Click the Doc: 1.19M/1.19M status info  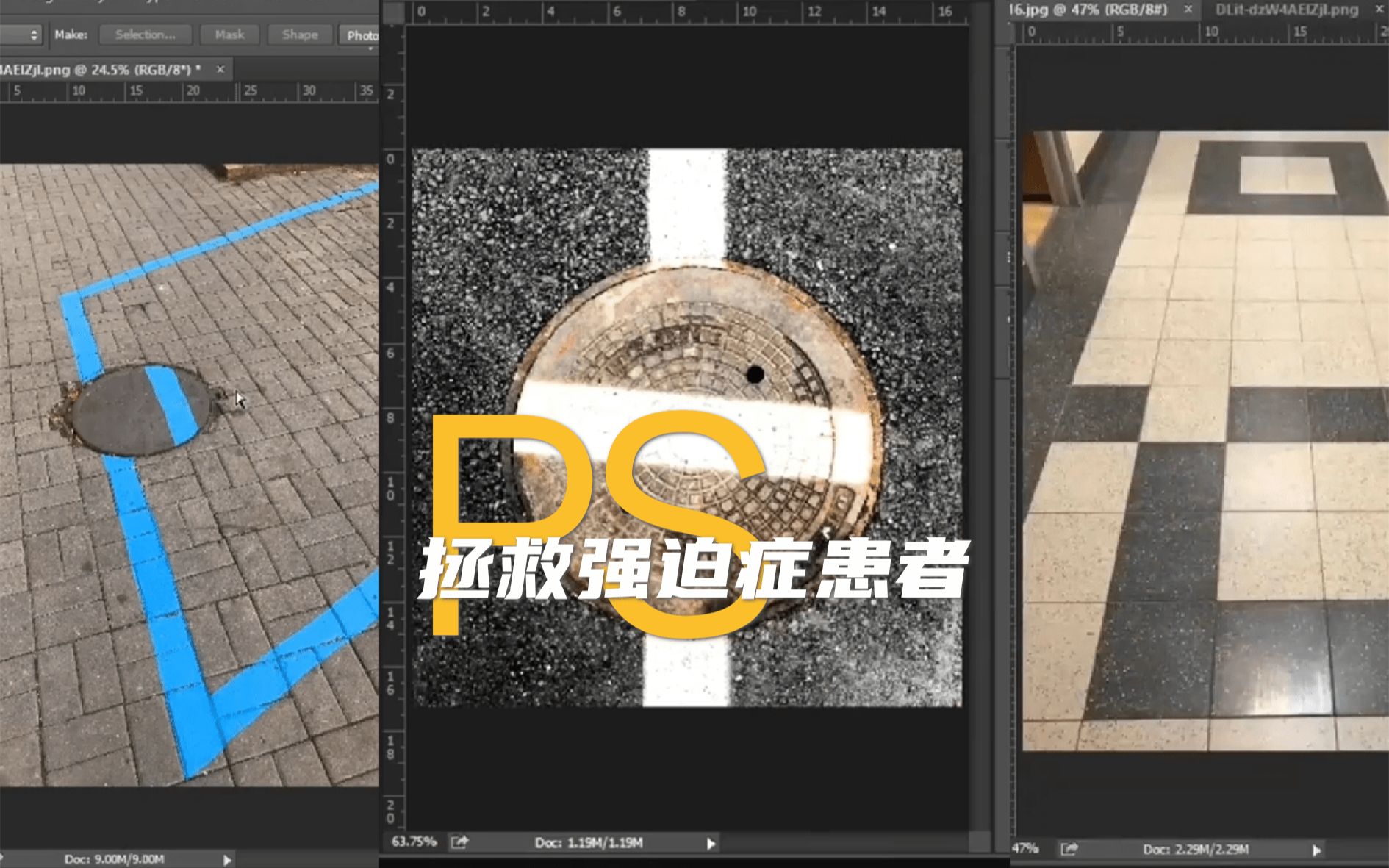pyautogui.click(x=589, y=842)
